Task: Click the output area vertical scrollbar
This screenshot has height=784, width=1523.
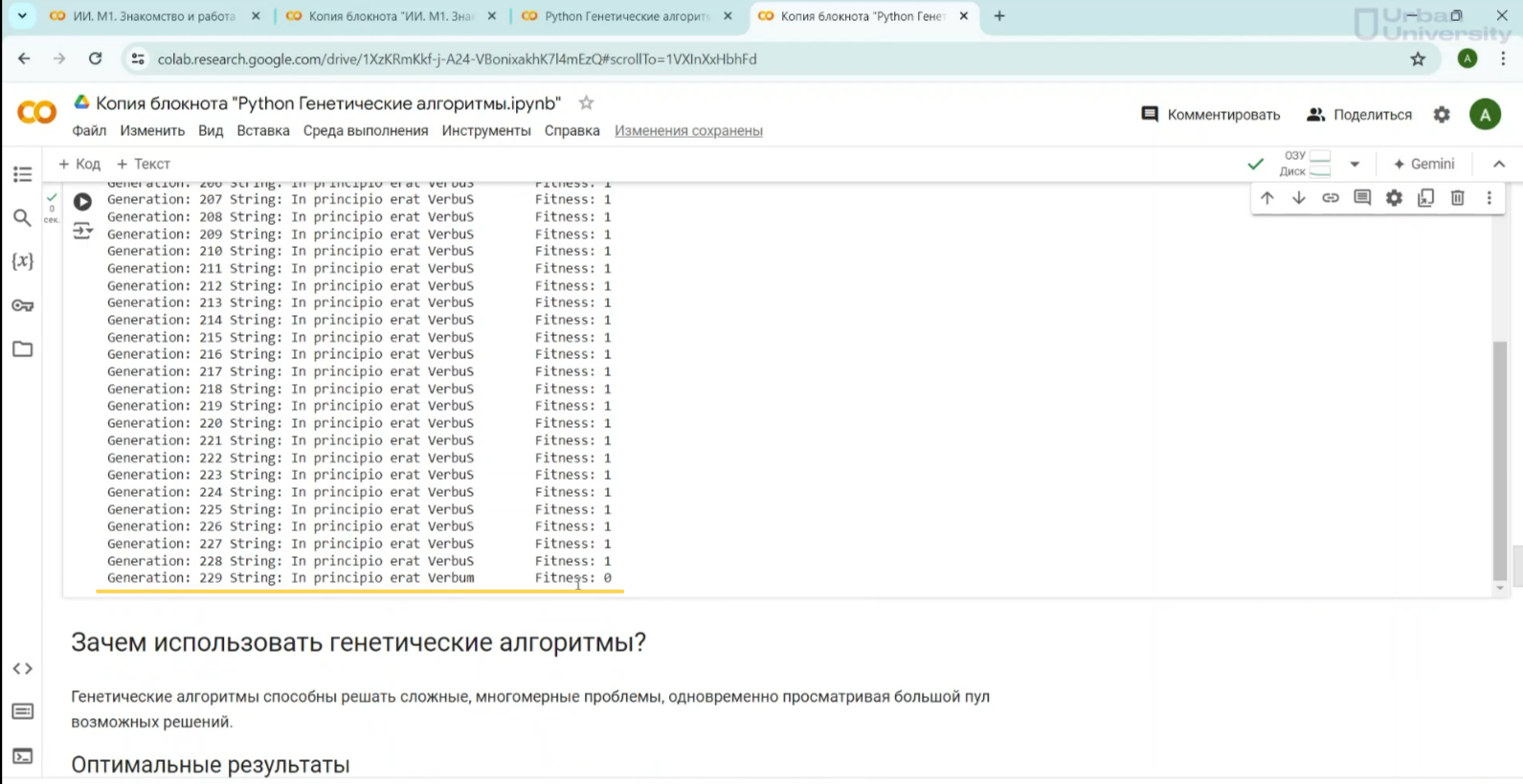Action: click(1499, 459)
